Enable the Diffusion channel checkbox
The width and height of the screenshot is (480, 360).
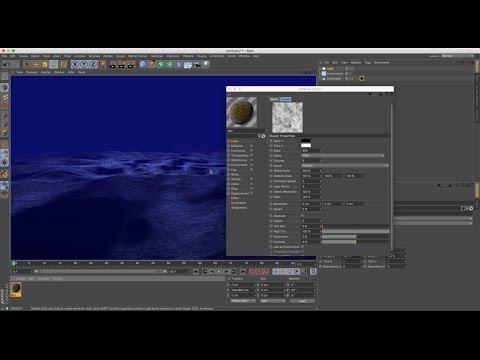pyautogui.click(x=251, y=146)
